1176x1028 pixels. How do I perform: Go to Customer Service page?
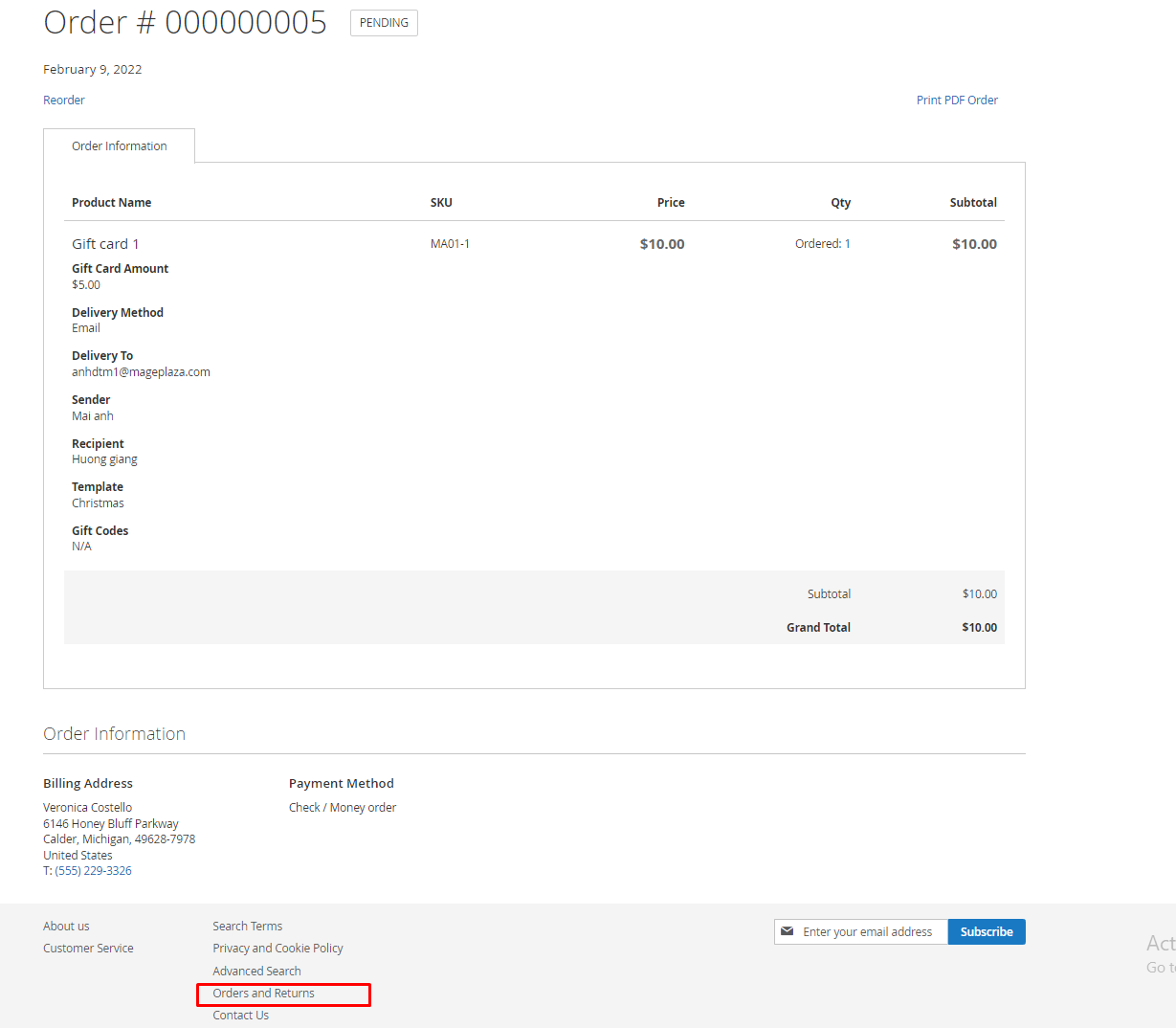(88, 948)
